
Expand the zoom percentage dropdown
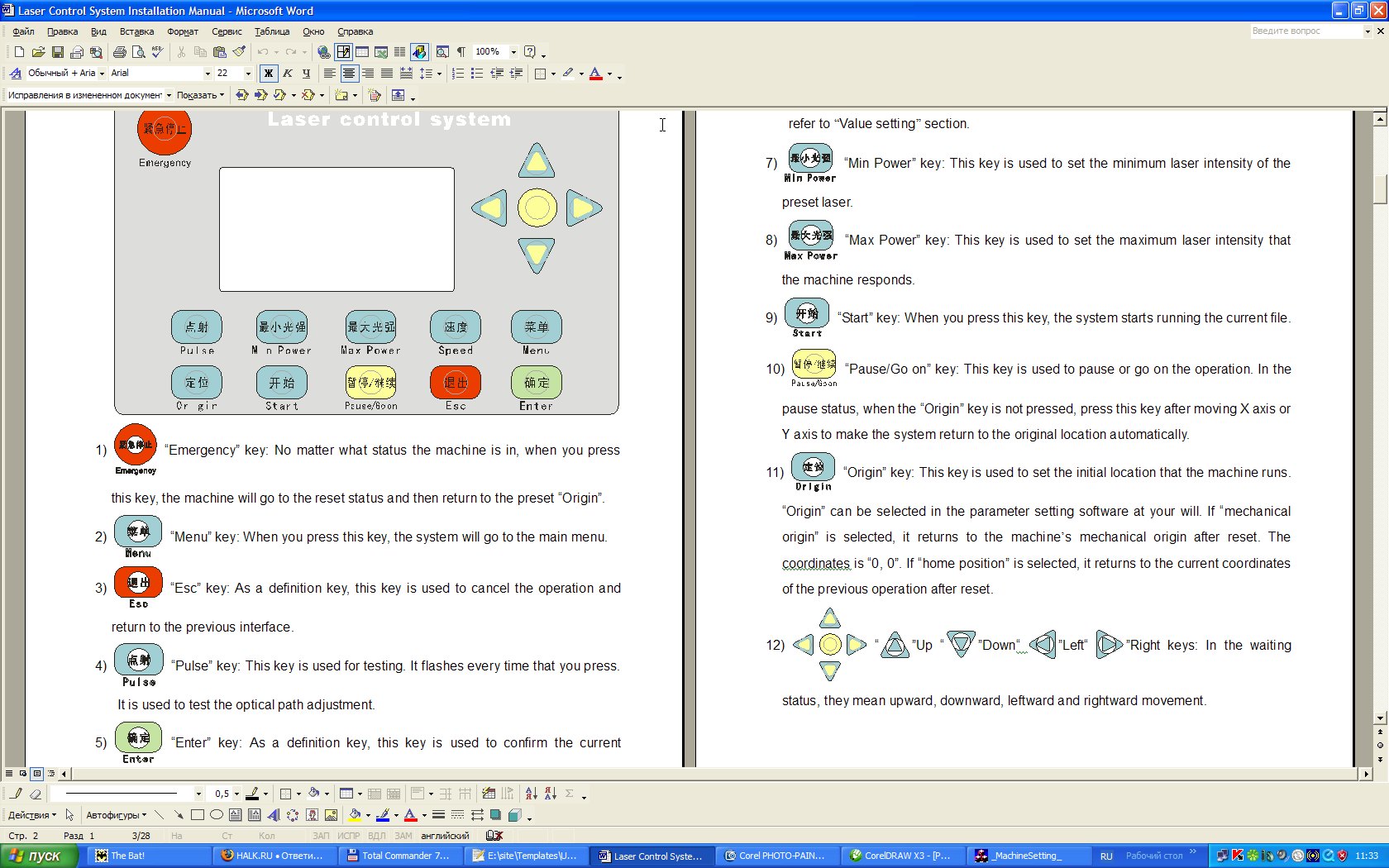pos(513,52)
